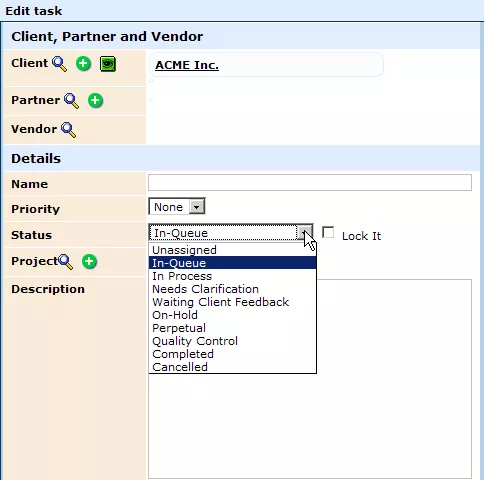Add a partner using green plus icon
Image resolution: width=484 pixels, height=480 pixels.
[x=95, y=100]
